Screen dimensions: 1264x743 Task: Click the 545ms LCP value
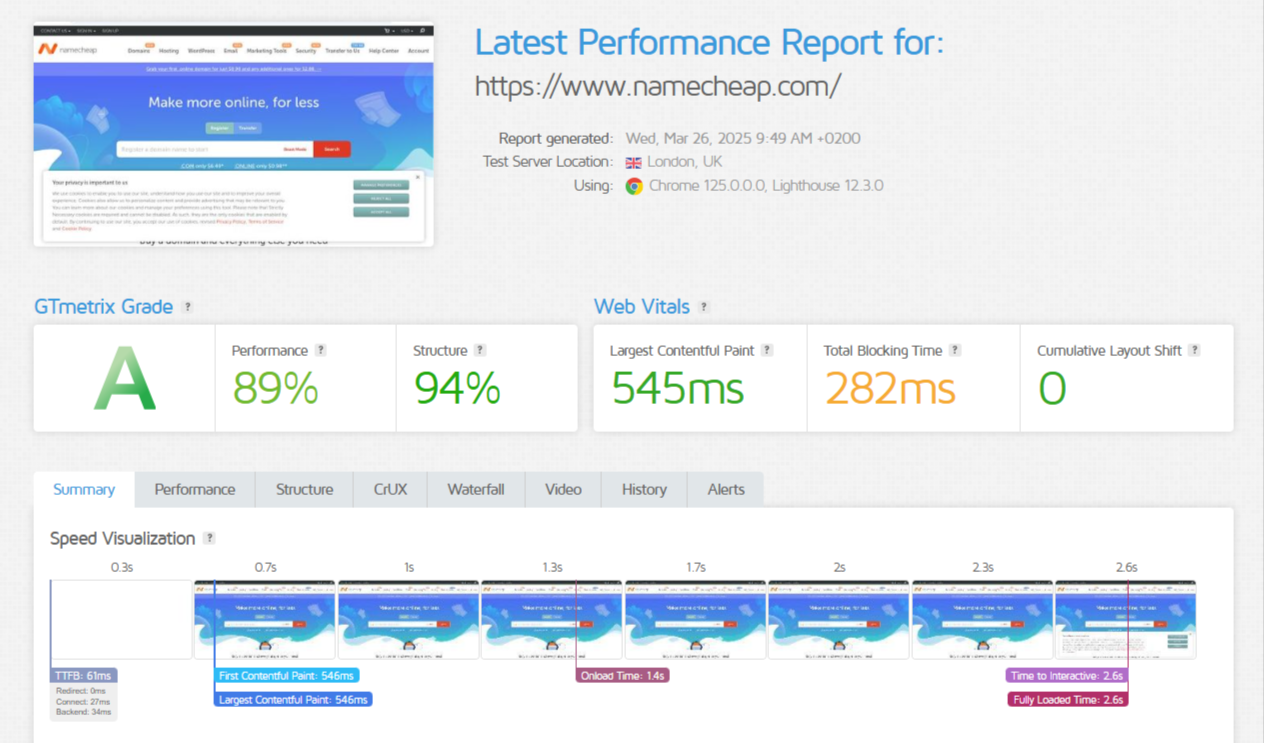(677, 388)
